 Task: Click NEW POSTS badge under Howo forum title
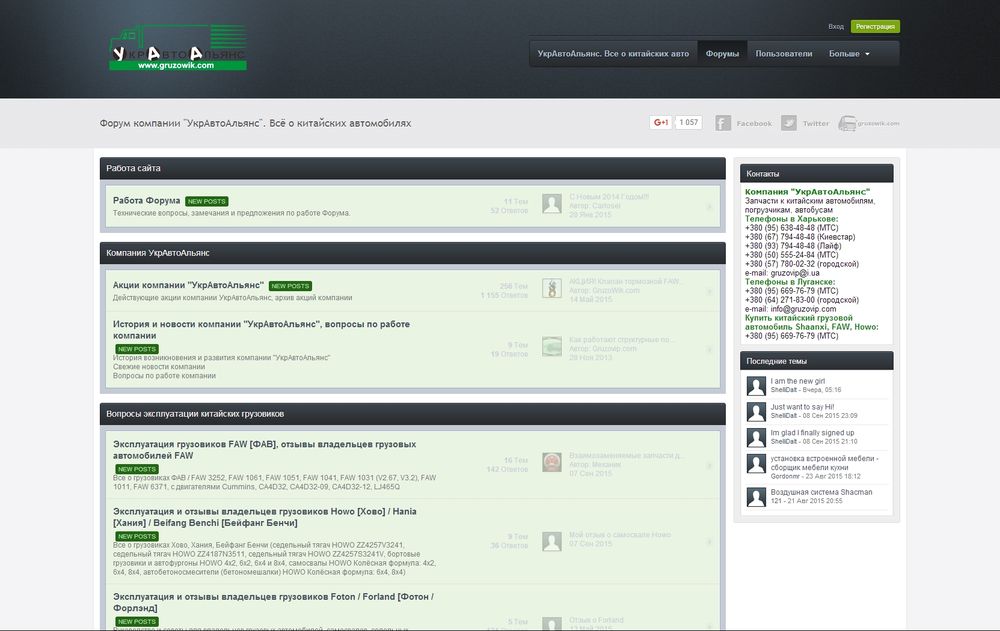pyautogui.click(x=137, y=537)
